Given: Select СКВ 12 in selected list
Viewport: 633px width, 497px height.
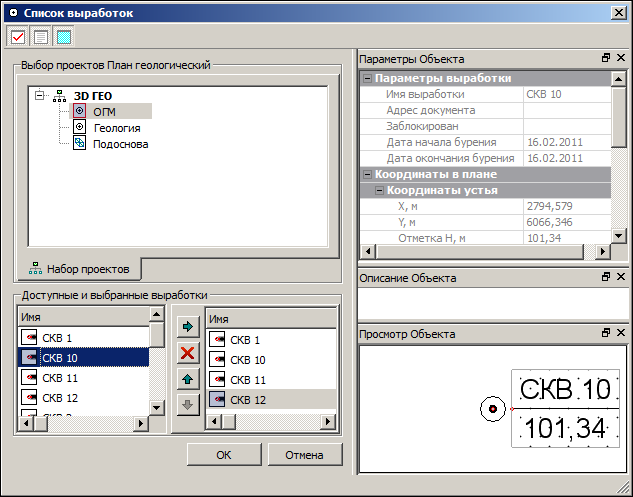Looking at the screenshot, I should [x=271, y=400].
